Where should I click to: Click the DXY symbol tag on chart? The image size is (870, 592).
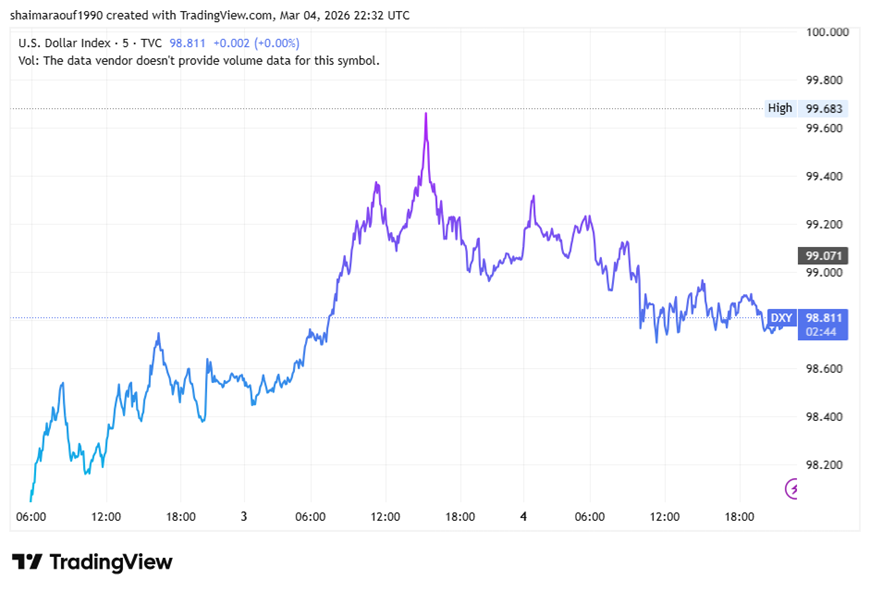click(x=781, y=318)
